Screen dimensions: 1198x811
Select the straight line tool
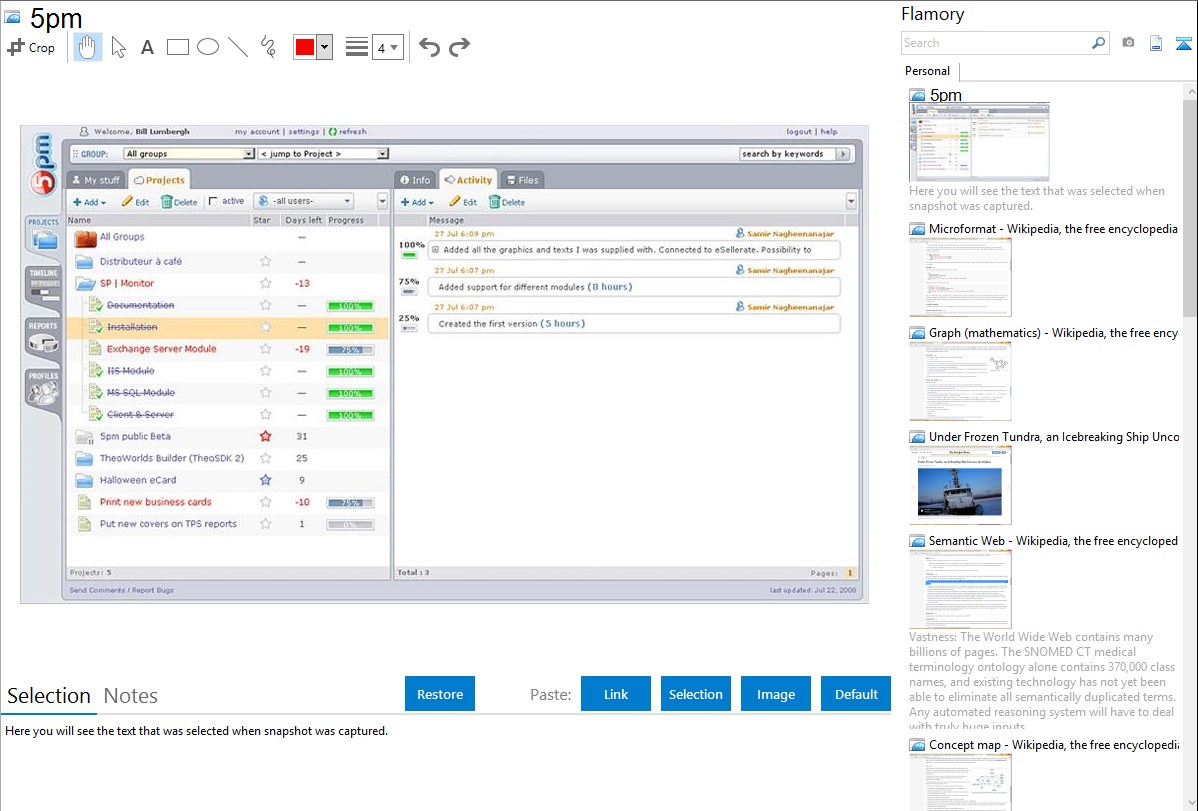(238, 47)
